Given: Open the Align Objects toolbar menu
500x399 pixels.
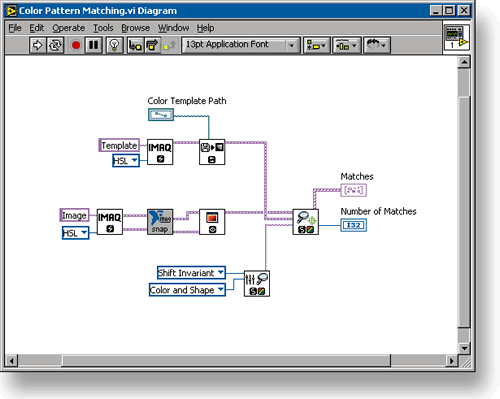Looking at the screenshot, I should (317, 45).
